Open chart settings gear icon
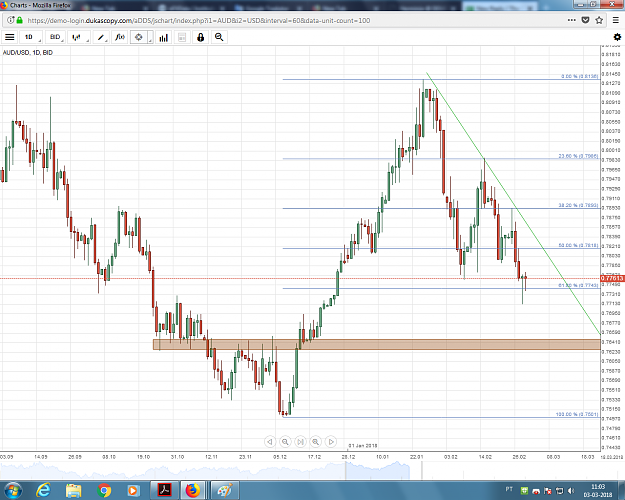The height and width of the screenshot is (500, 625). coord(617,37)
